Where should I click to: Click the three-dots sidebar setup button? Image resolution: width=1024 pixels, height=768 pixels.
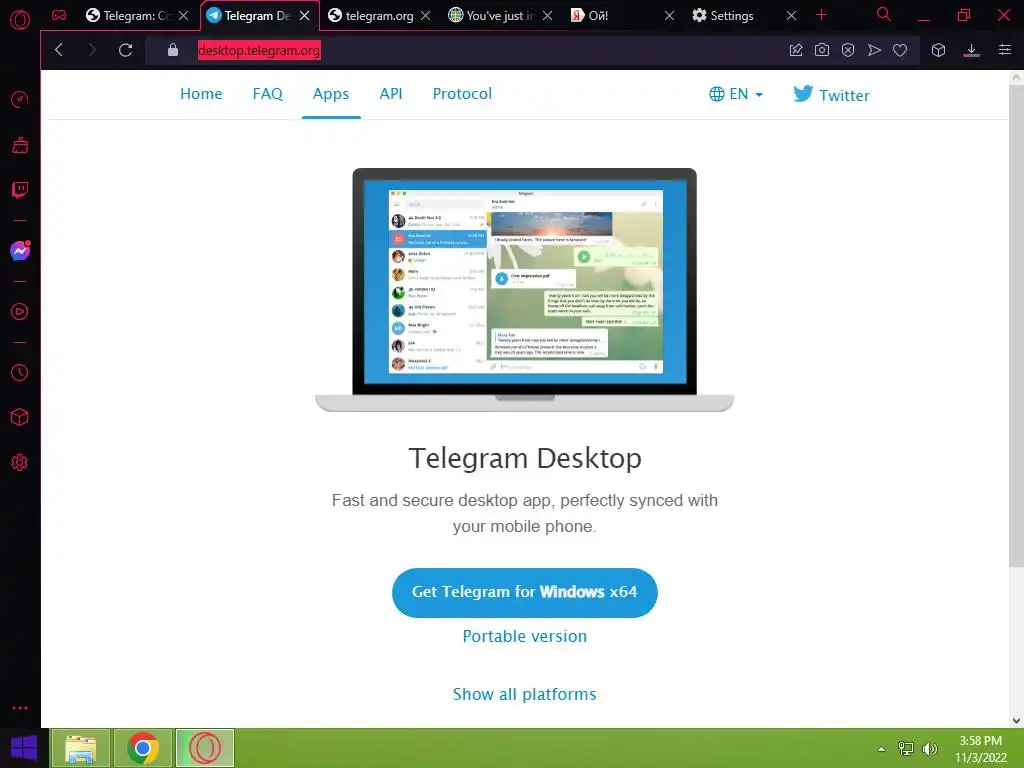[20, 708]
